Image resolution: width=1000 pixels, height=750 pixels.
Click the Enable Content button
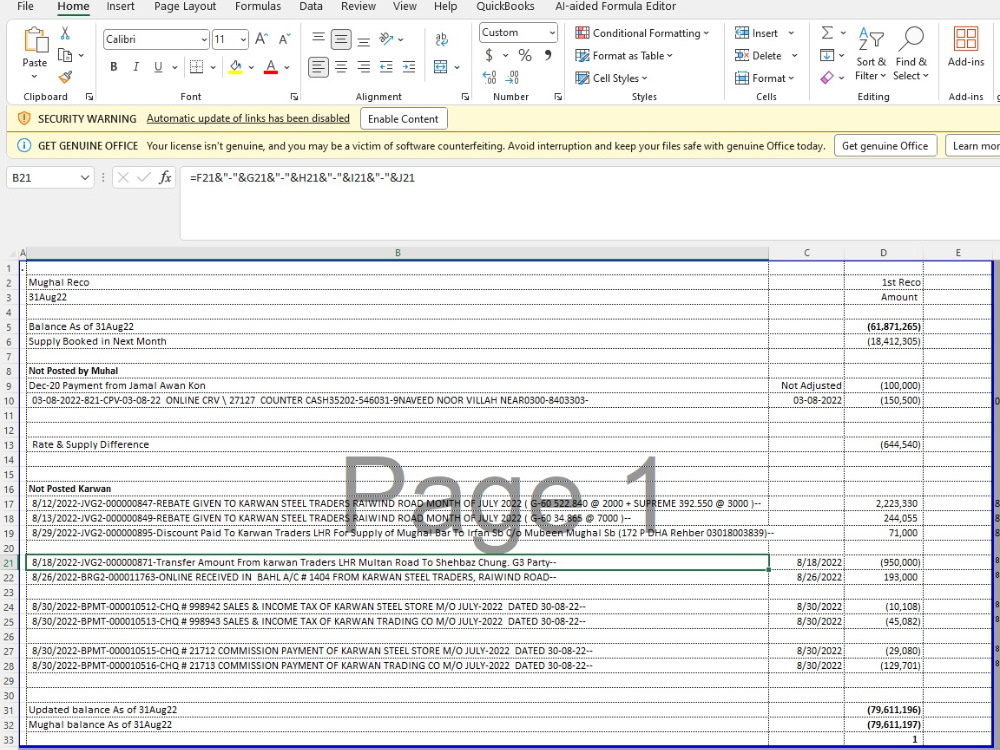click(x=403, y=119)
